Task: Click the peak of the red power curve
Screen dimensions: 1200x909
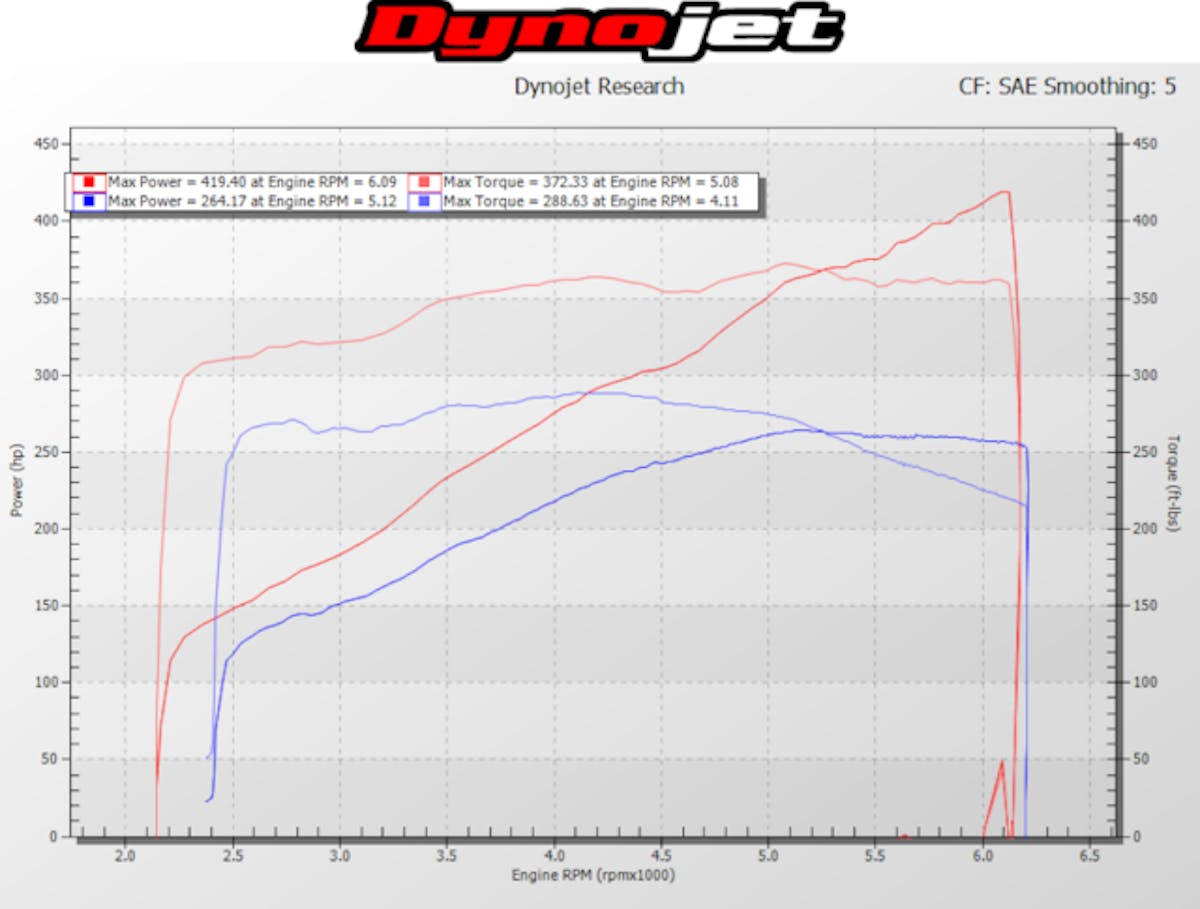Action: coord(1007,193)
